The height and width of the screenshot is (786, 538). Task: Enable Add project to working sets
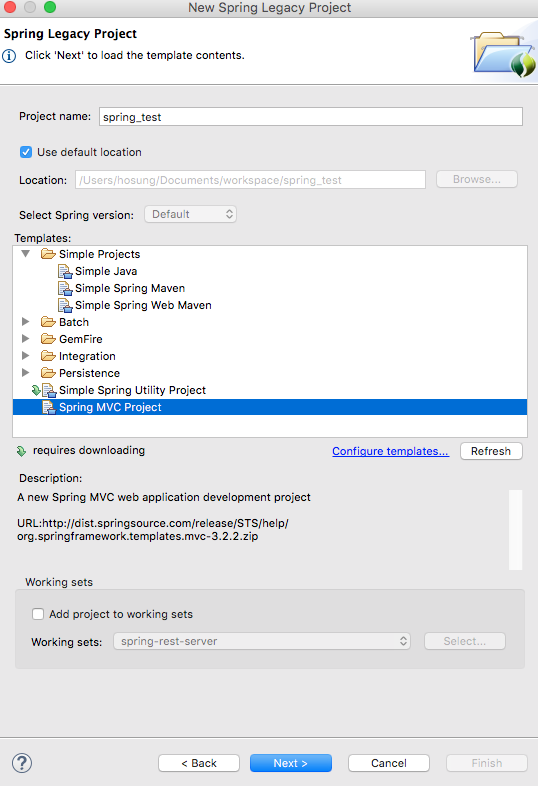coord(38,614)
